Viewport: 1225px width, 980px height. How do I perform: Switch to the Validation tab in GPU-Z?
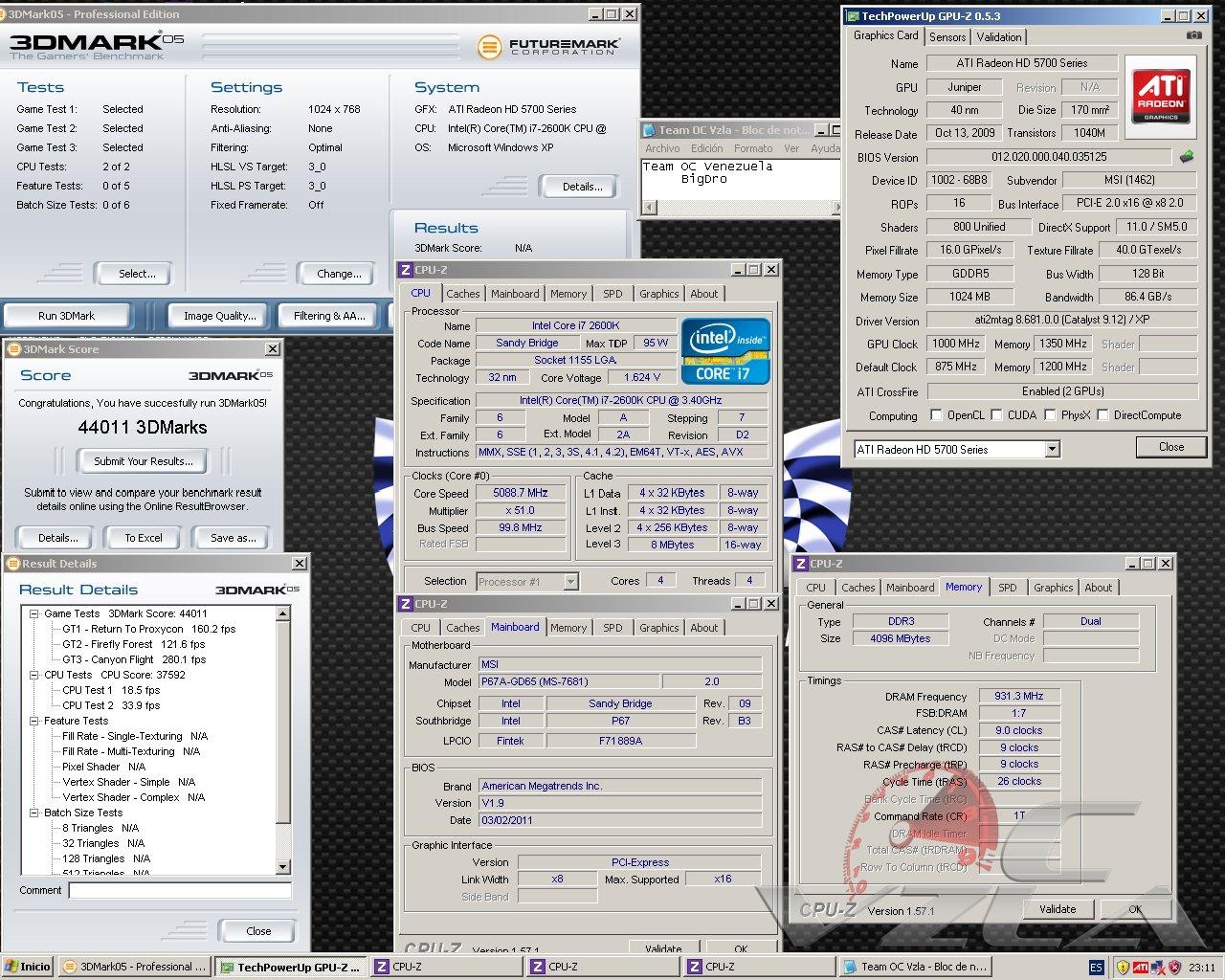point(999,37)
